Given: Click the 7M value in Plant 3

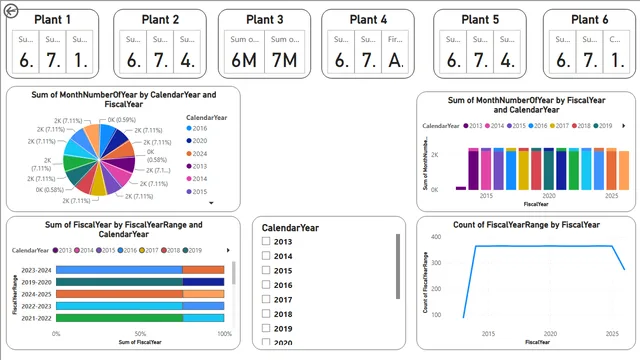Looking at the screenshot, I should click(284, 60).
